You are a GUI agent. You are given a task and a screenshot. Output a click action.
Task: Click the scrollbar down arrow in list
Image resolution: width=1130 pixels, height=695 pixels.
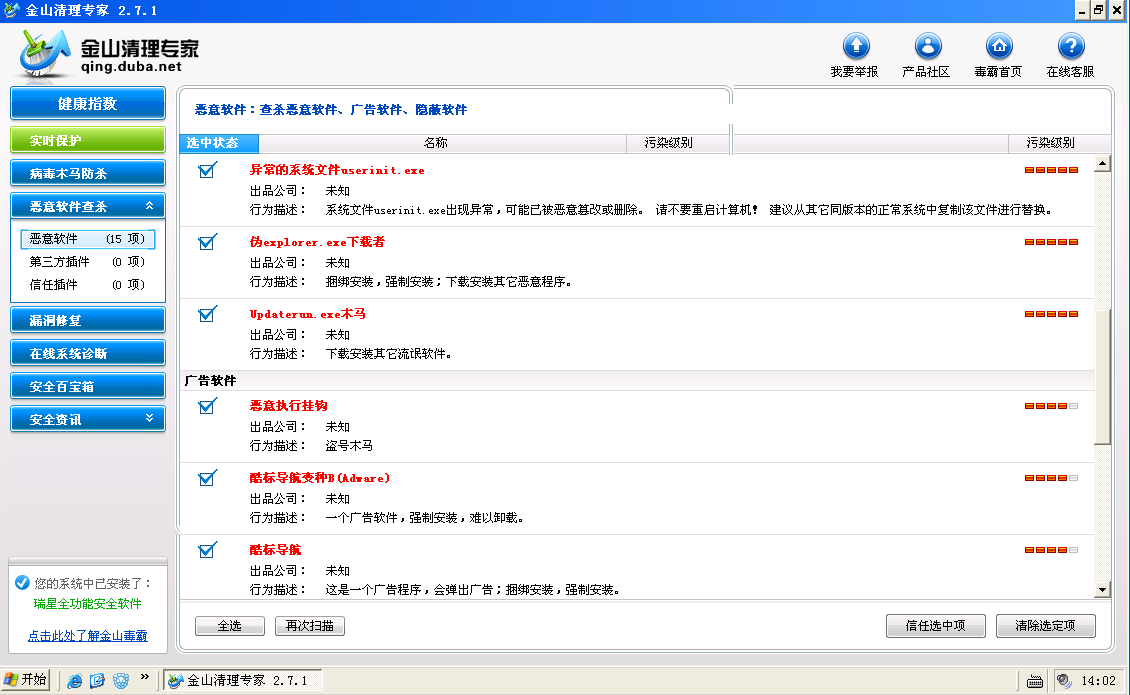click(x=1102, y=590)
